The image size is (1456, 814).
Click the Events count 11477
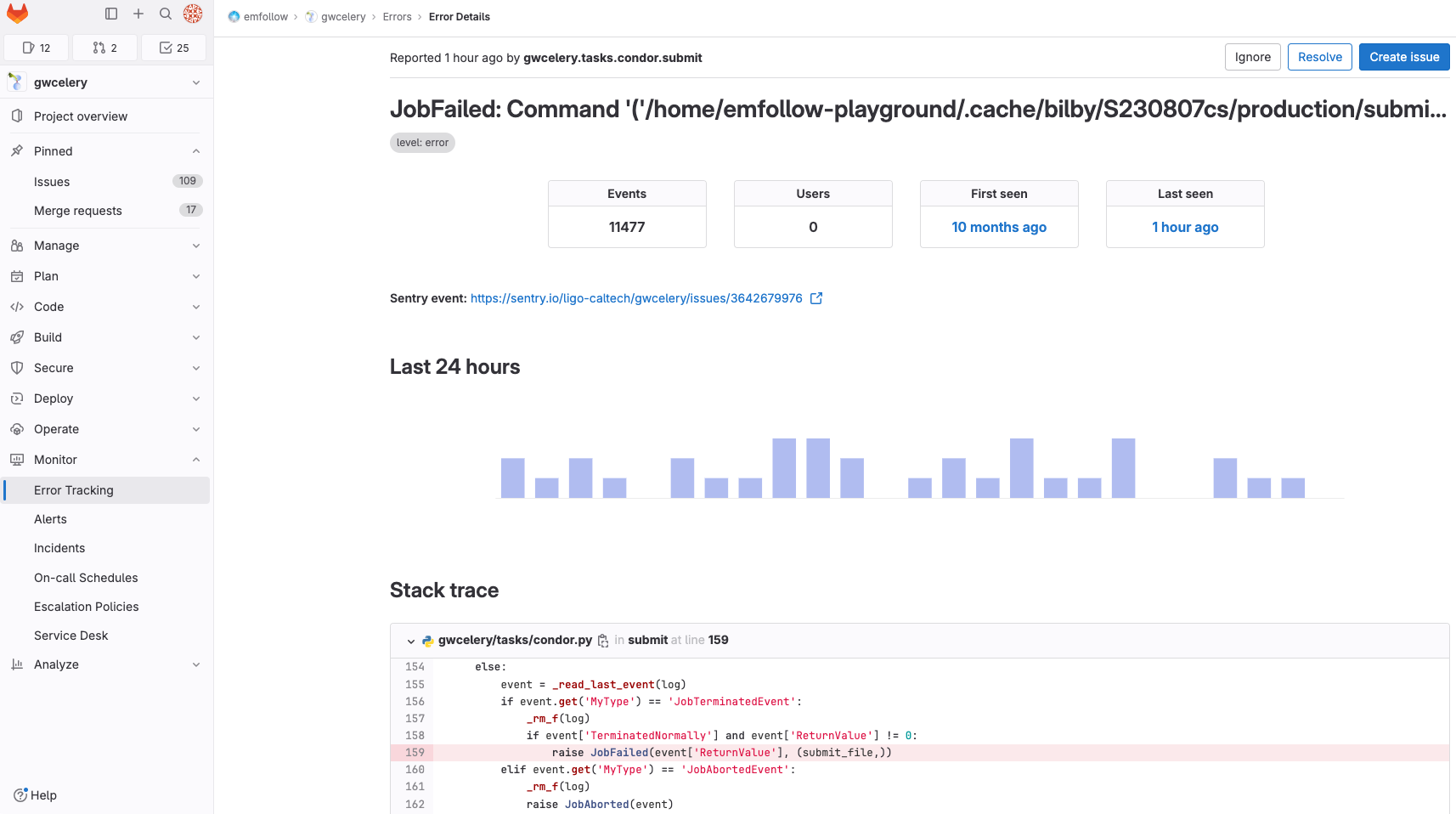click(x=627, y=227)
